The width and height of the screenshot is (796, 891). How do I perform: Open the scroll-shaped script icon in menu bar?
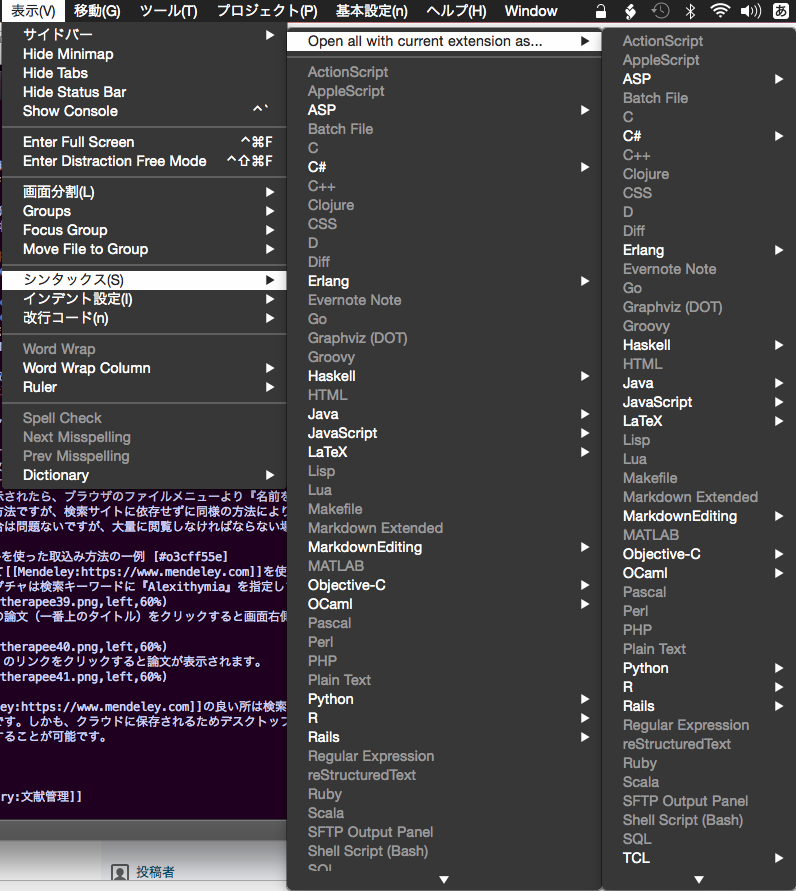[630, 11]
